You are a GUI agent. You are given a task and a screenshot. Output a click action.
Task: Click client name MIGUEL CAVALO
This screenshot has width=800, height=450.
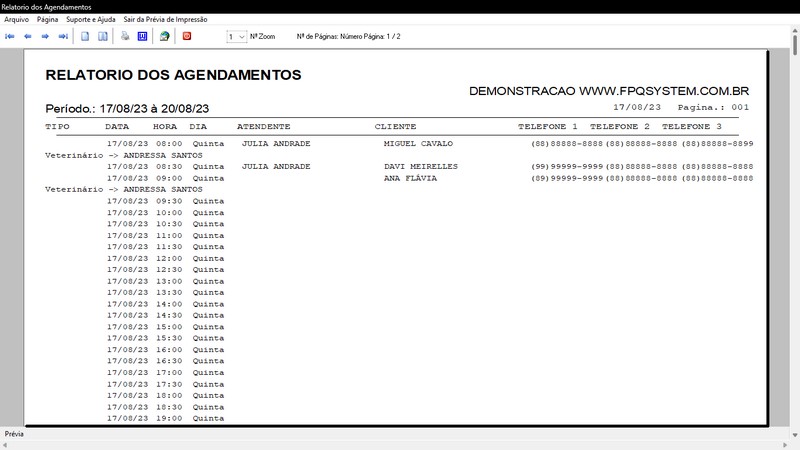tap(418, 143)
